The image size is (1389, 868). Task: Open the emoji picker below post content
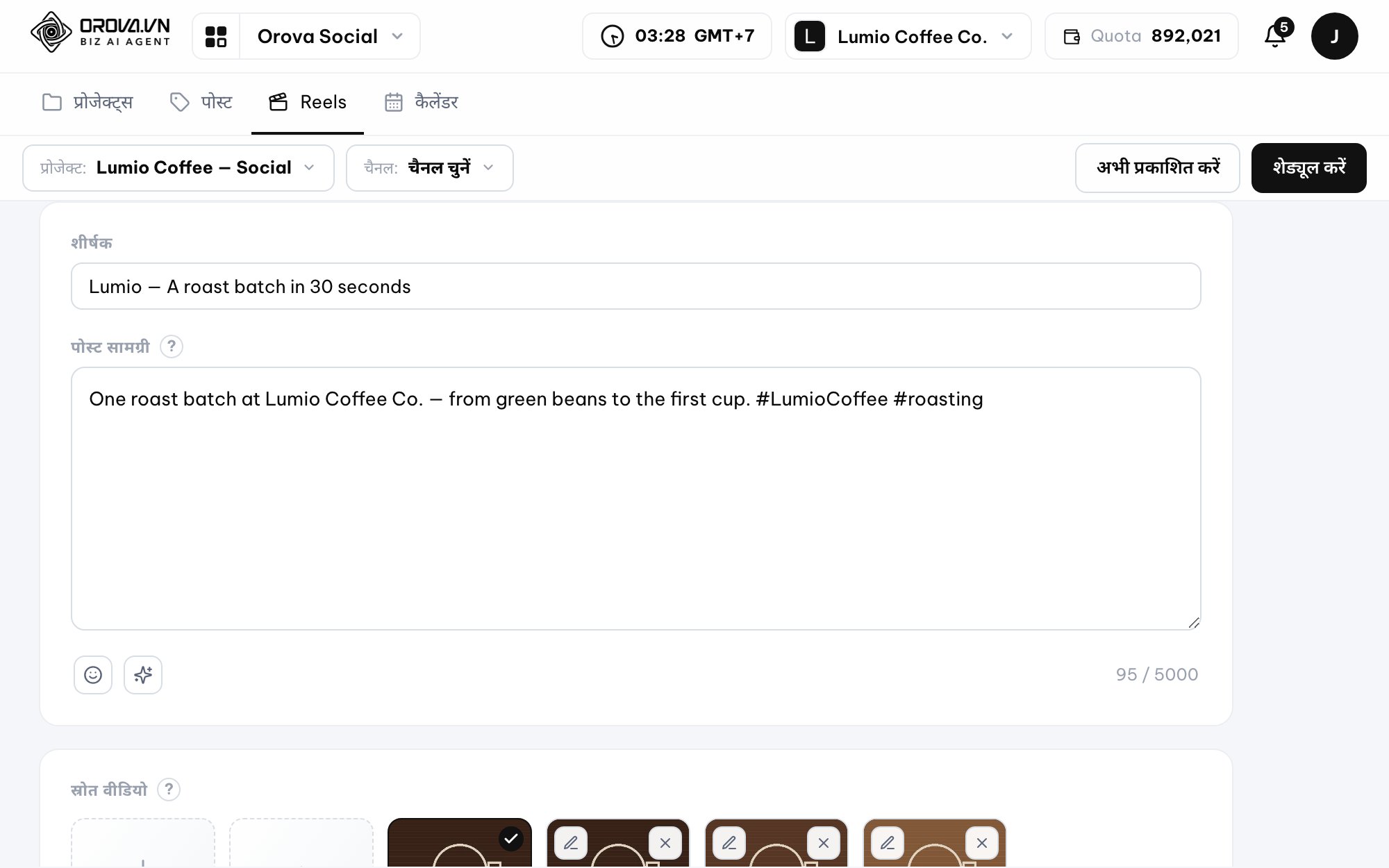coord(93,674)
